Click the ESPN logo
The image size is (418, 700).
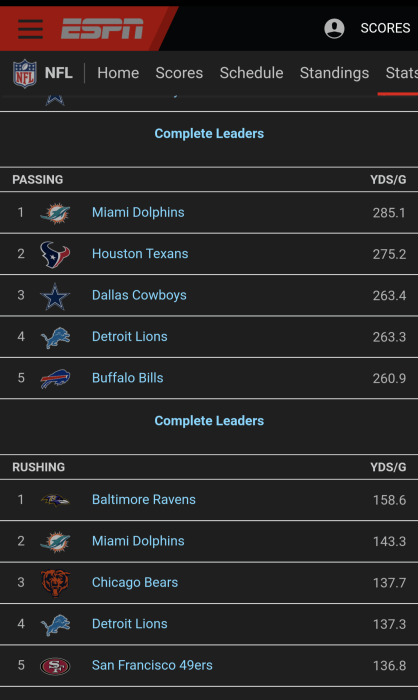[x=102, y=29]
